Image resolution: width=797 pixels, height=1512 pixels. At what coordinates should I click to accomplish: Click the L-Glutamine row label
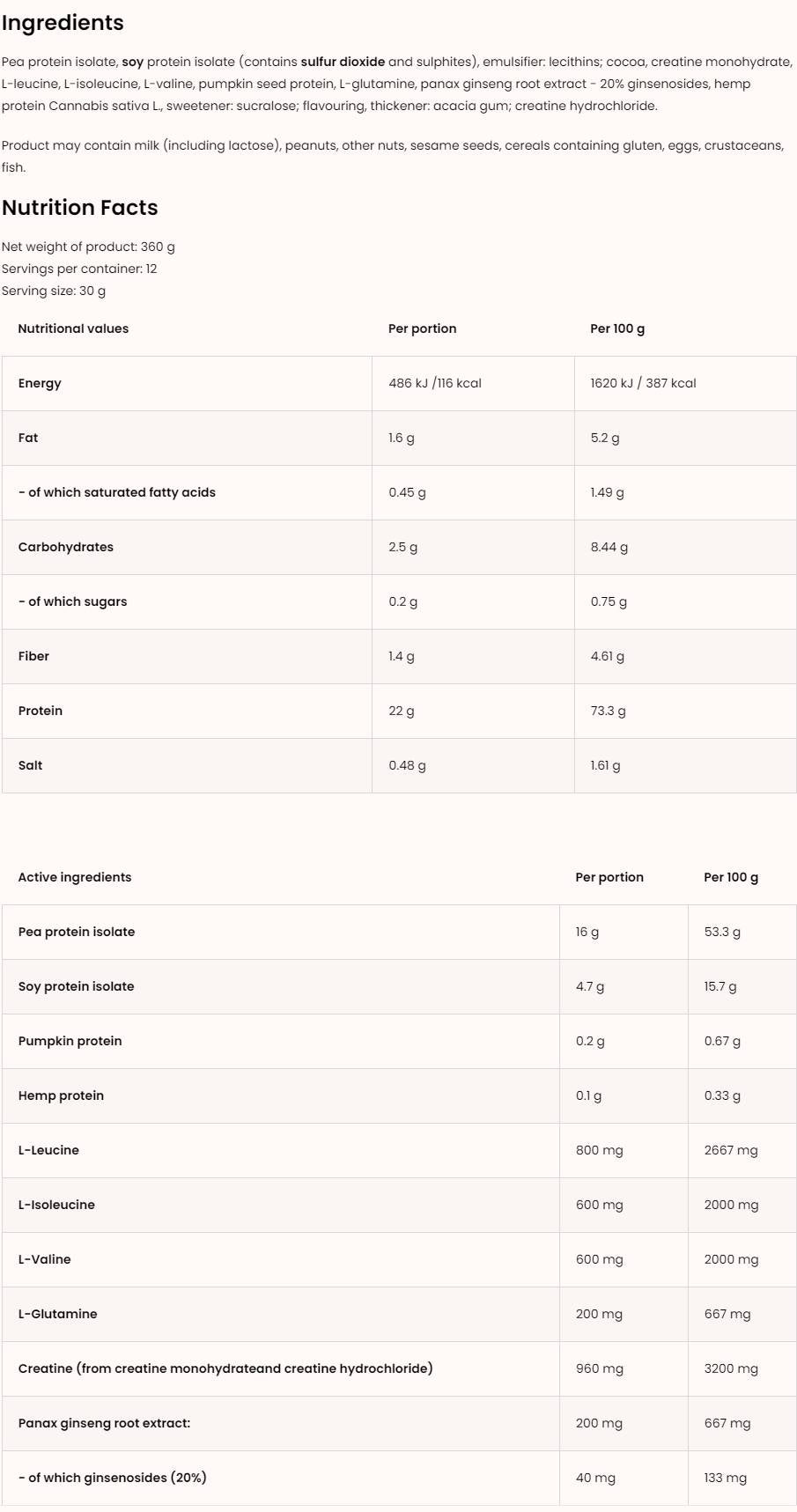(58, 1314)
